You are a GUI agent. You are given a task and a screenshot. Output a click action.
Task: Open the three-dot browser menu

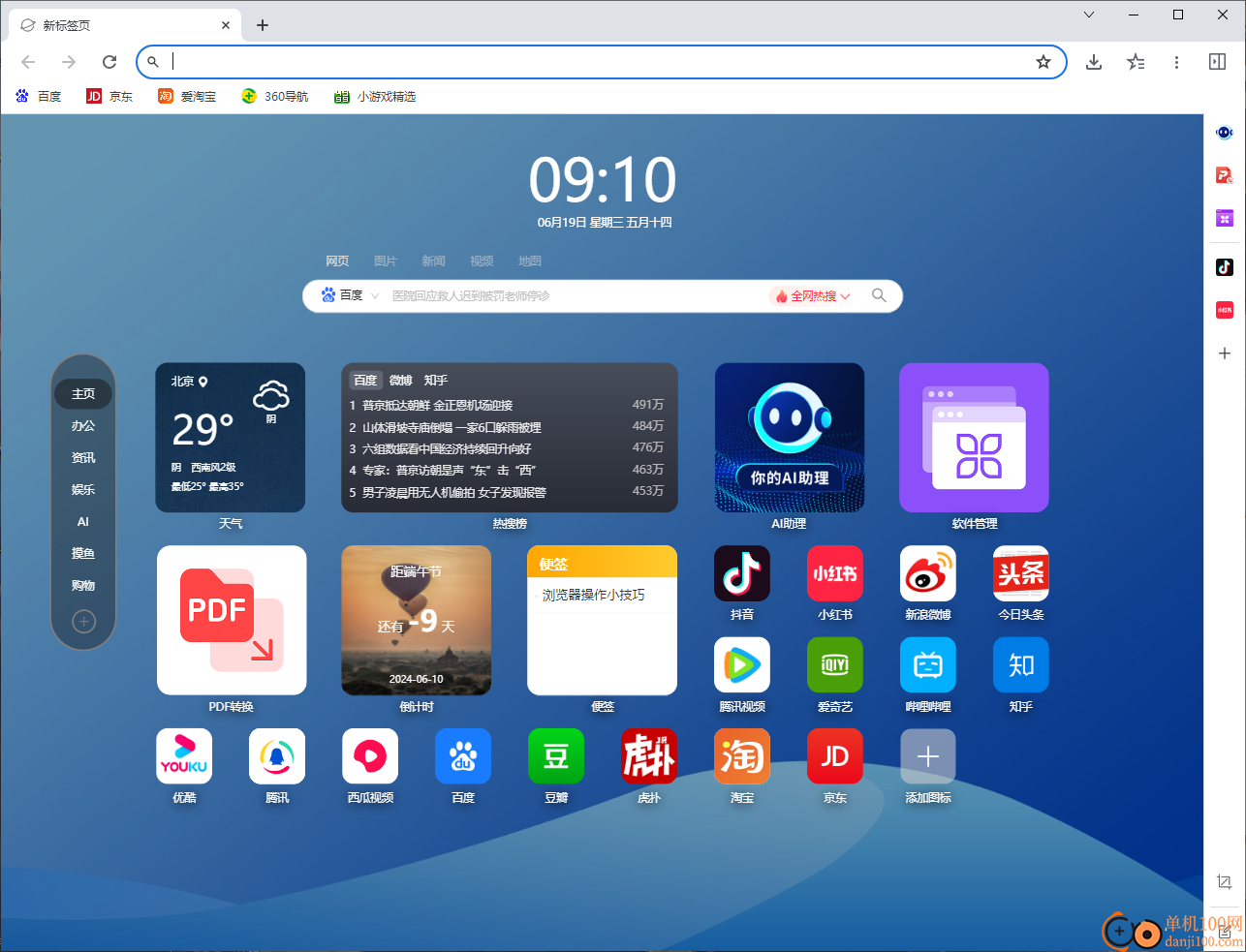pos(1176,62)
